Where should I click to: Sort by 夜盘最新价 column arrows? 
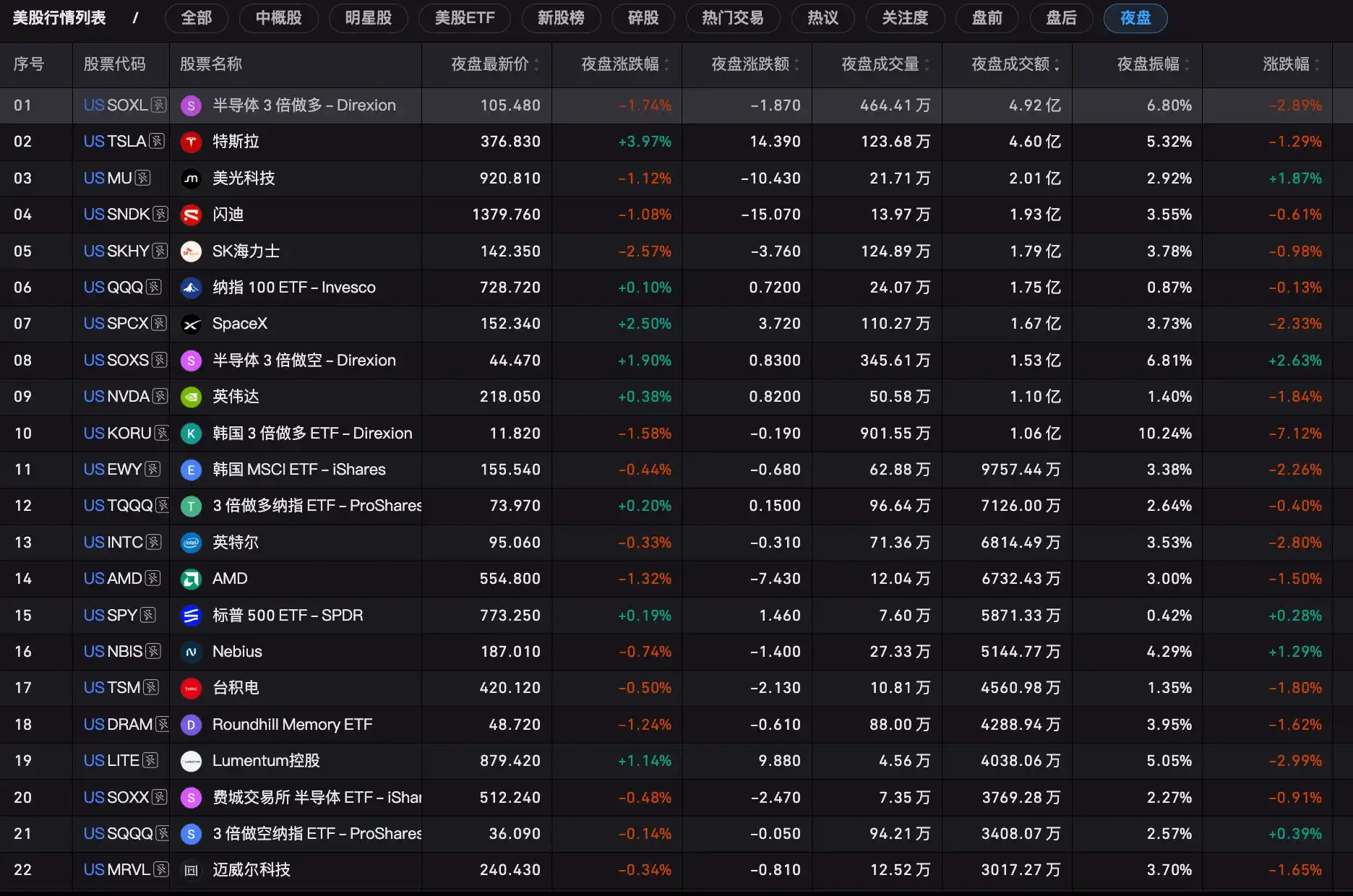click(536, 64)
